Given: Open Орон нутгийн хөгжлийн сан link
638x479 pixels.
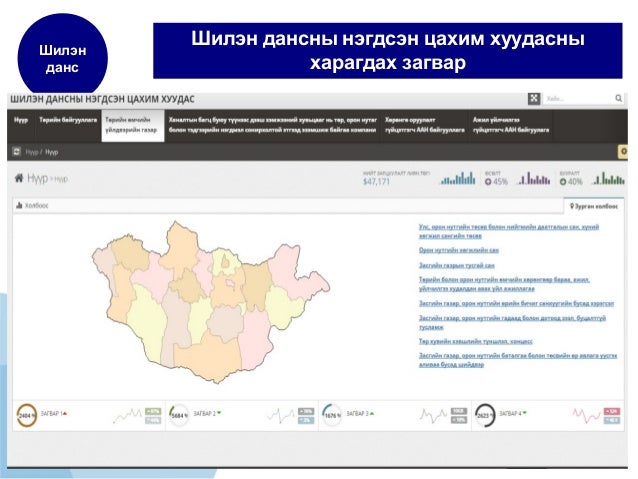Looking at the screenshot, I should coord(459,250).
